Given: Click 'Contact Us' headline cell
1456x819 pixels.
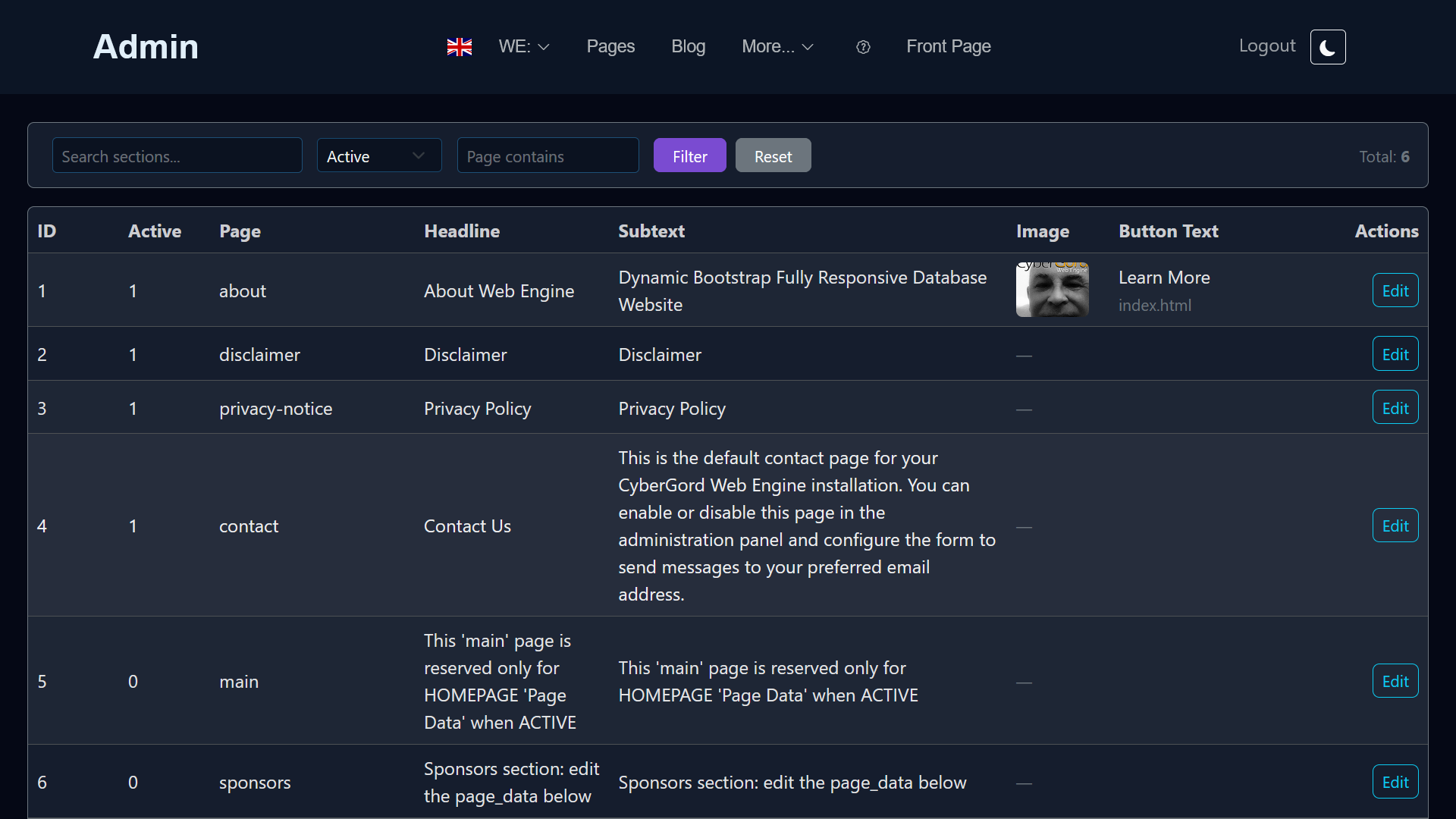Looking at the screenshot, I should click(467, 526).
